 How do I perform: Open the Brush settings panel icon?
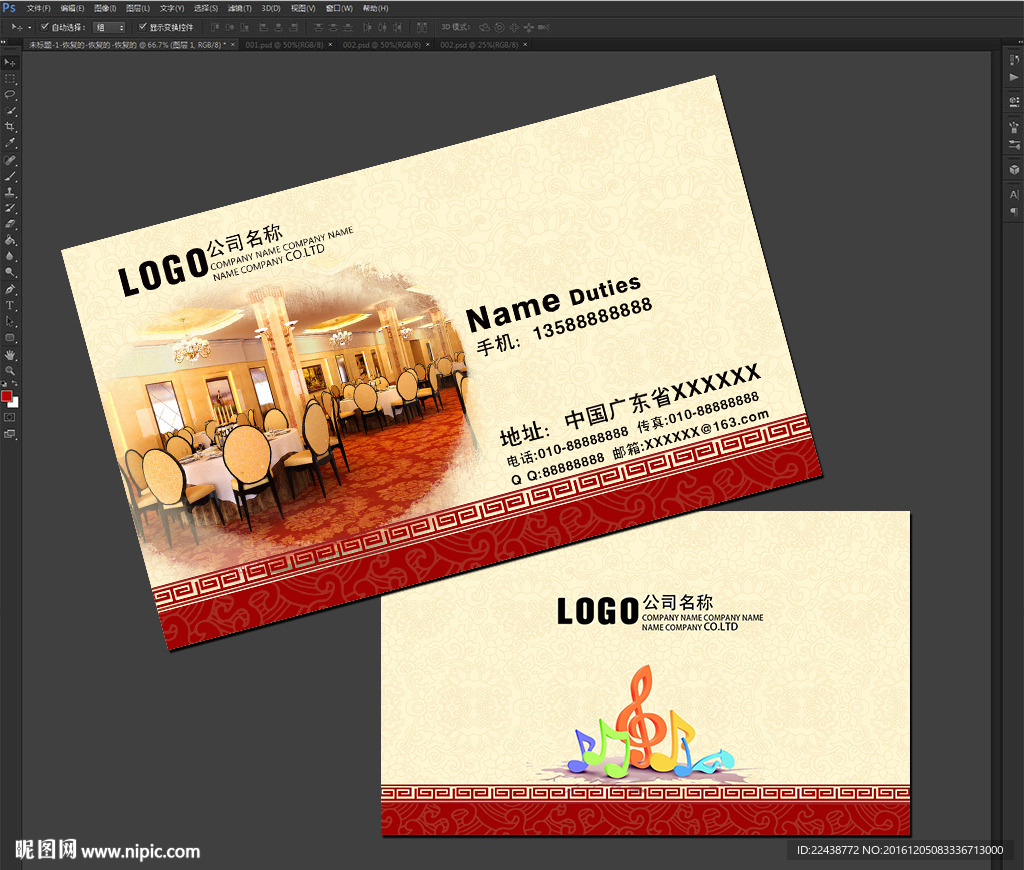[x=1014, y=144]
